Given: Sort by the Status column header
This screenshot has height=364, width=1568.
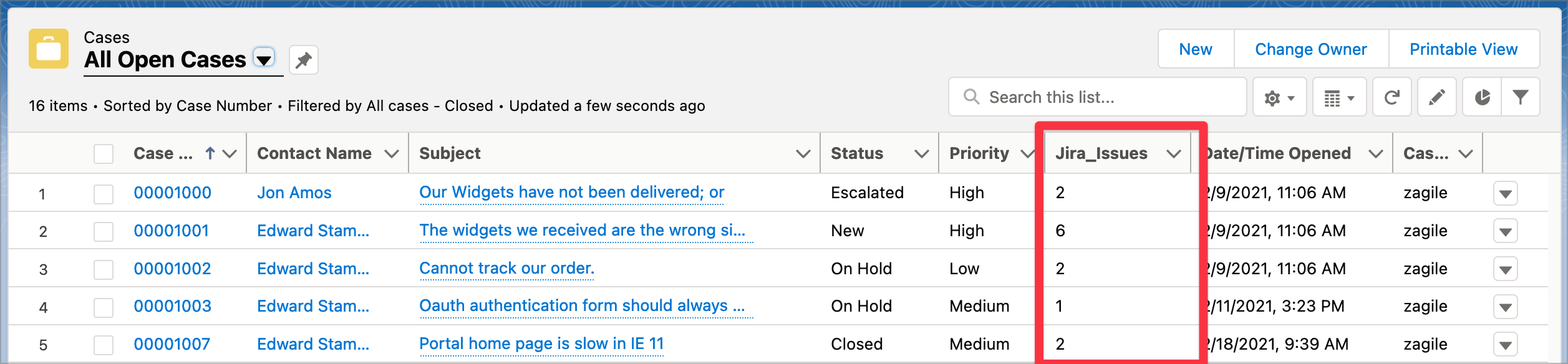Looking at the screenshot, I should [x=857, y=154].
